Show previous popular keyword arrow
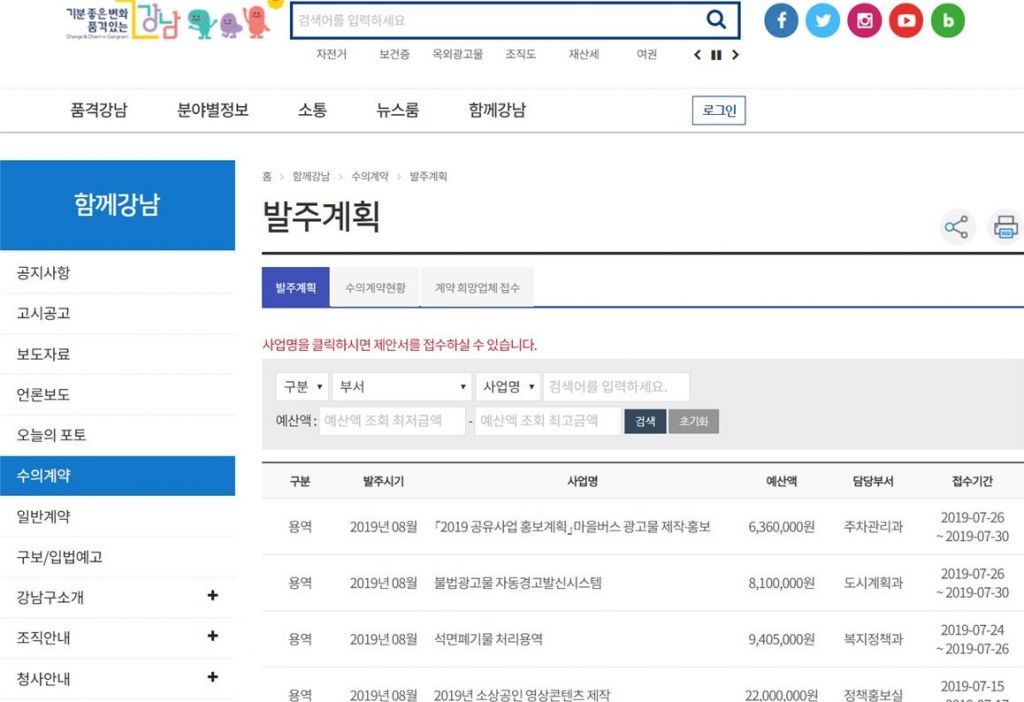This screenshot has height=702, width=1024. pos(698,55)
